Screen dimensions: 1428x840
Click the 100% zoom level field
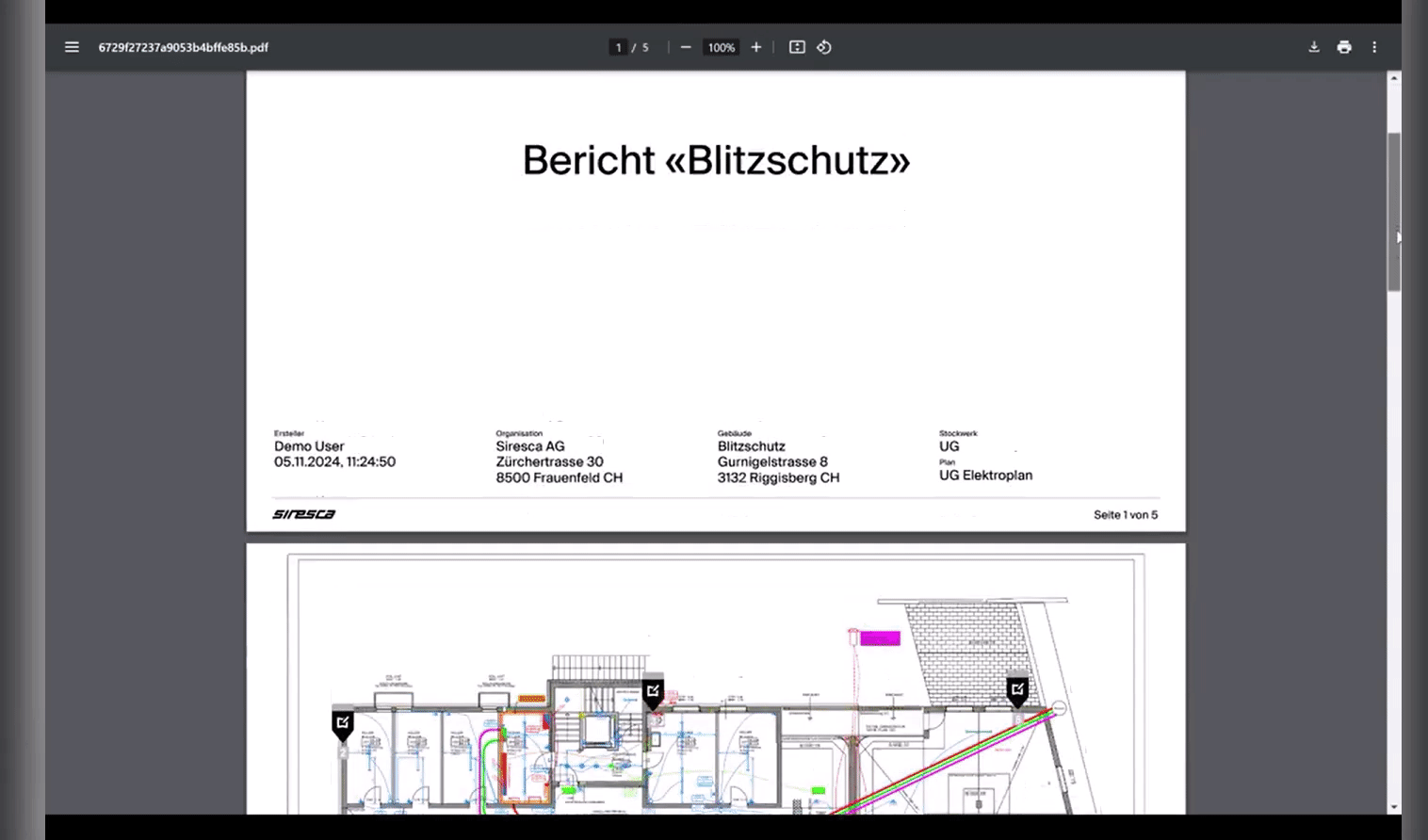coord(721,47)
